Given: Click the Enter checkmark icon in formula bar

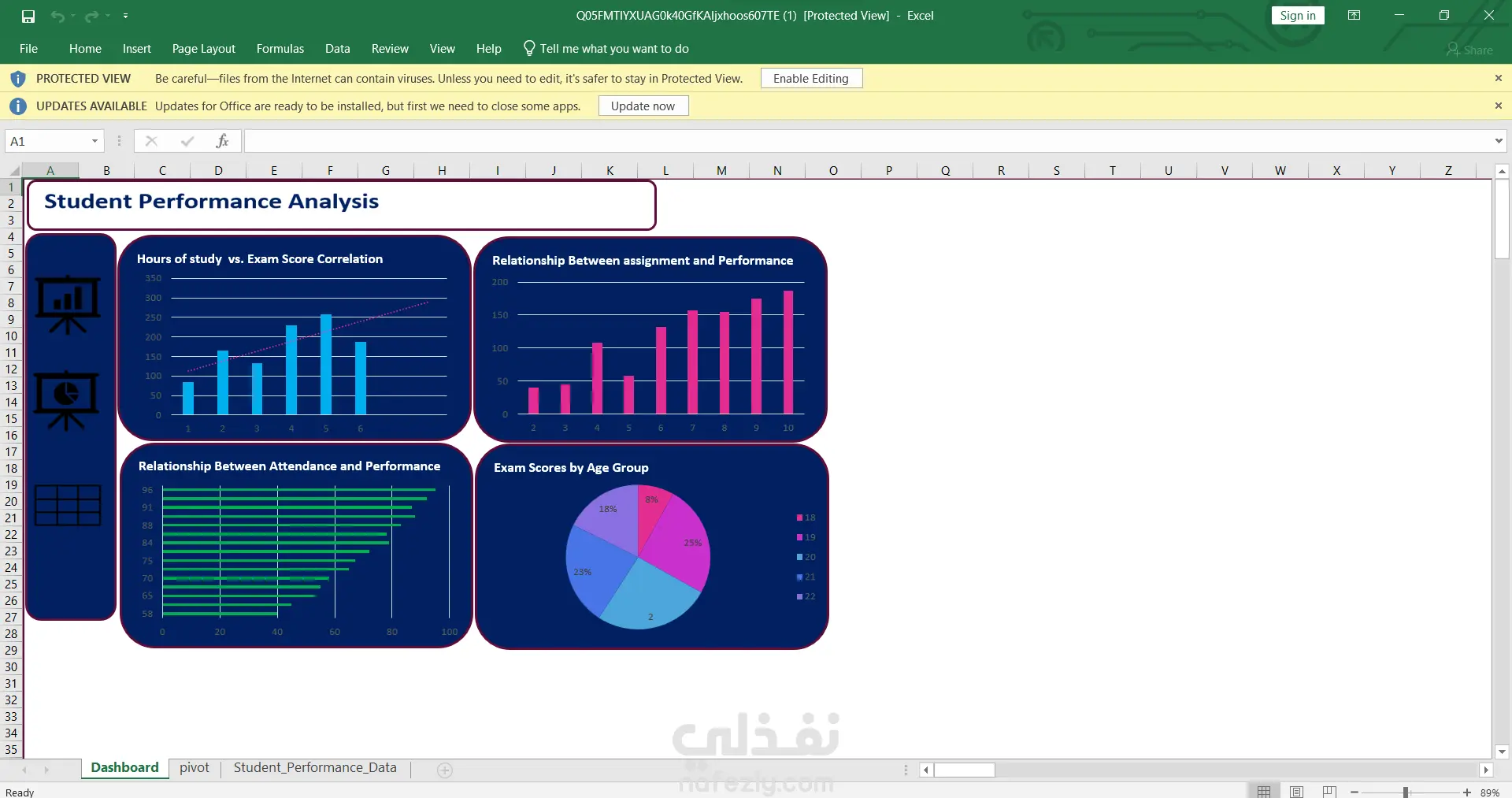Looking at the screenshot, I should click(187, 141).
